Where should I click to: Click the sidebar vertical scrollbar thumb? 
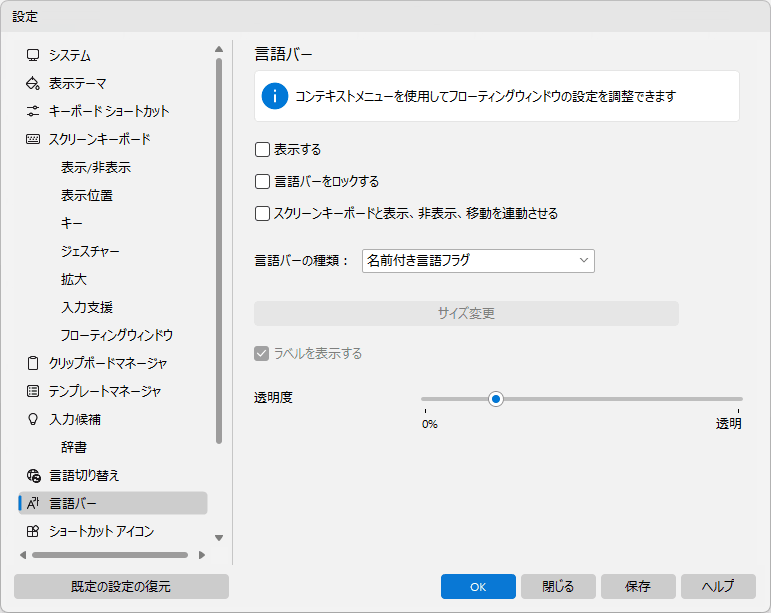point(219,251)
